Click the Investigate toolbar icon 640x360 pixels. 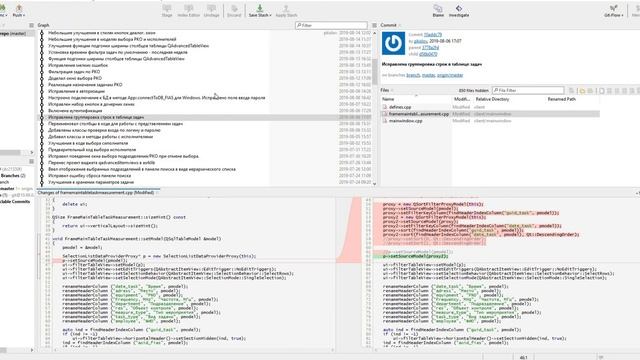[459, 11]
